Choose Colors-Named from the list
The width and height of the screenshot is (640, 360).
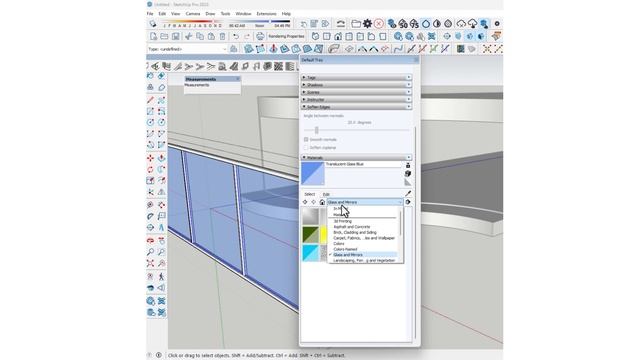[345, 249]
